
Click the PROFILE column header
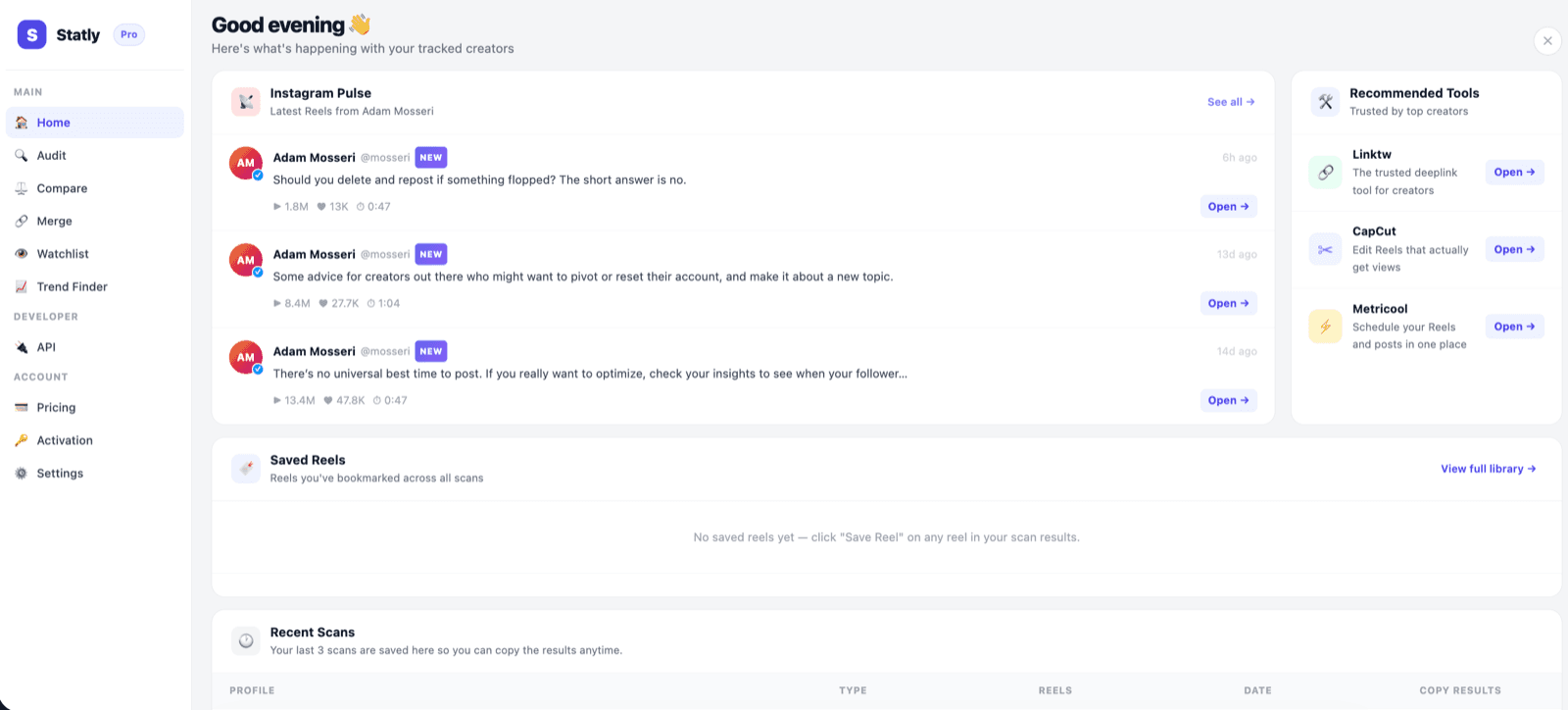tap(252, 690)
